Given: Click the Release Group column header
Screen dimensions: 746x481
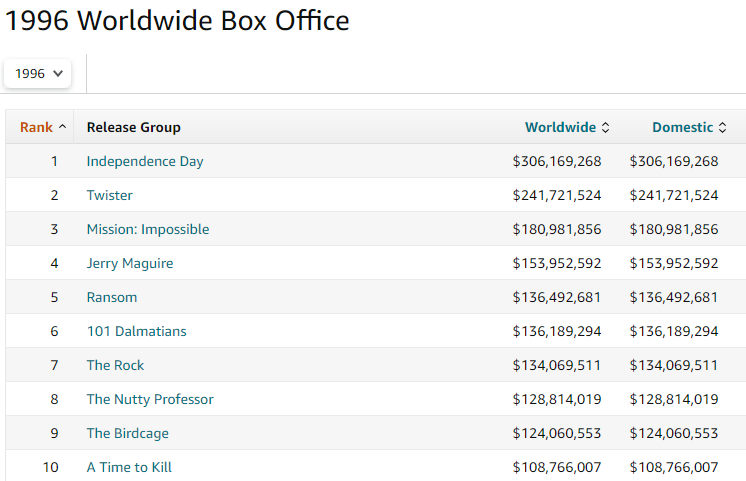Looking at the screenshot, I should pyautogui.click(x=133, y=127).
